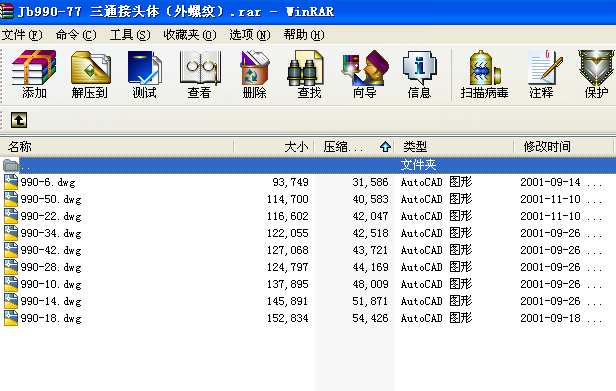Viewport: 616px width, 391px height.
Task: Open the 文件(F) menu
Action: 22,35
